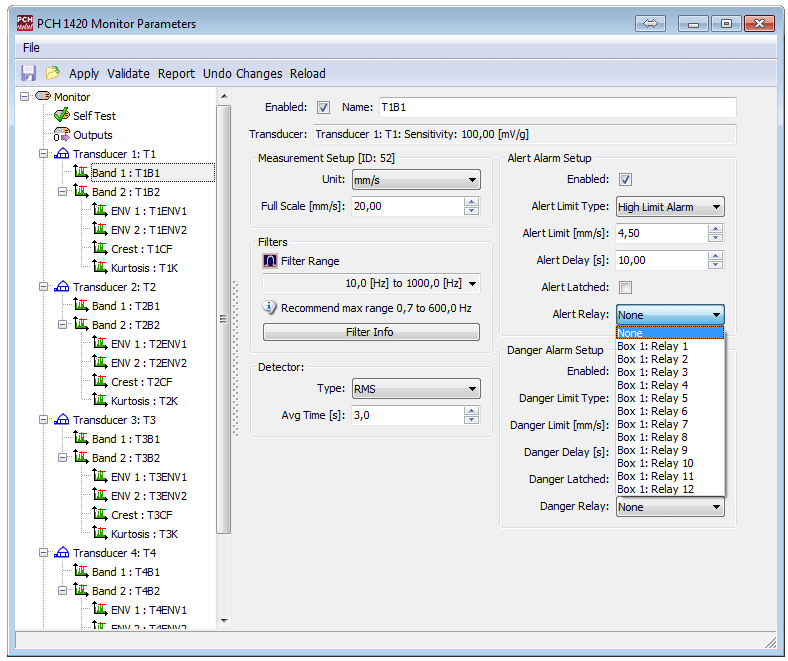Viewport: 788px width, 661px height.
Task: Click the Band 1 : T2B1 icon
Action: pos(81,305)
